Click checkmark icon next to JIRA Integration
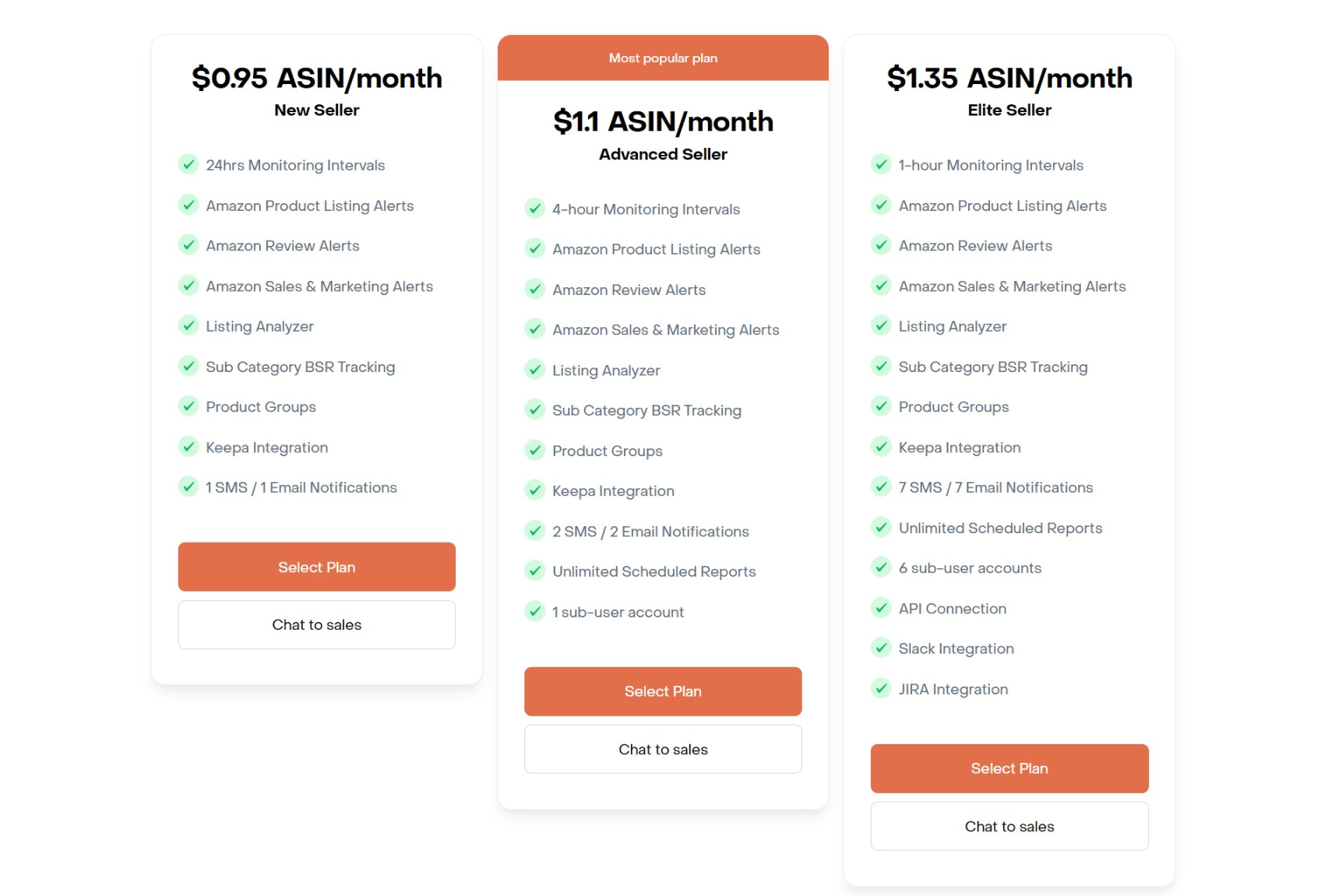The image size is (1328, 896). tap(881, 688)
